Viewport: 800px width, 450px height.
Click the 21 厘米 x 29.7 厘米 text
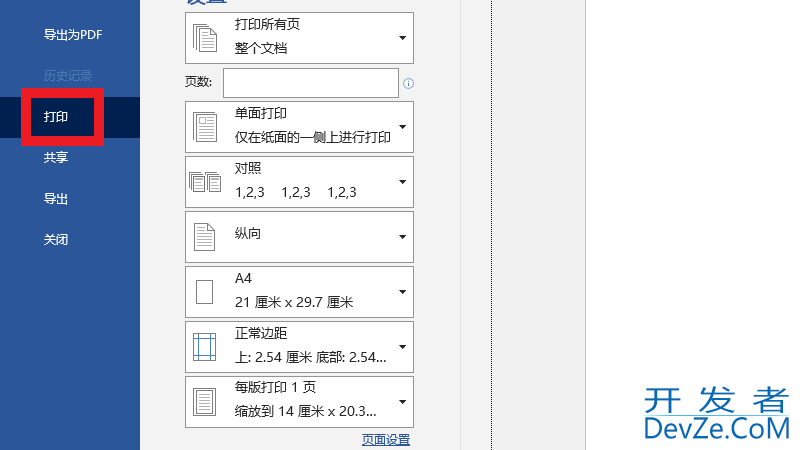click(x=294, y=302)
